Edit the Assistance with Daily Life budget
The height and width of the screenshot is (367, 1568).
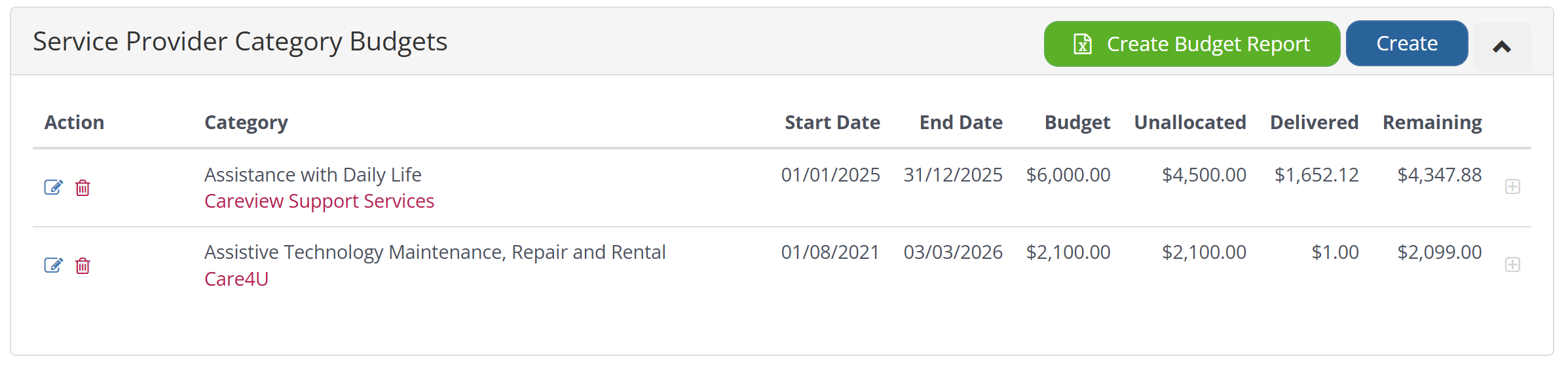click(53, 187)
